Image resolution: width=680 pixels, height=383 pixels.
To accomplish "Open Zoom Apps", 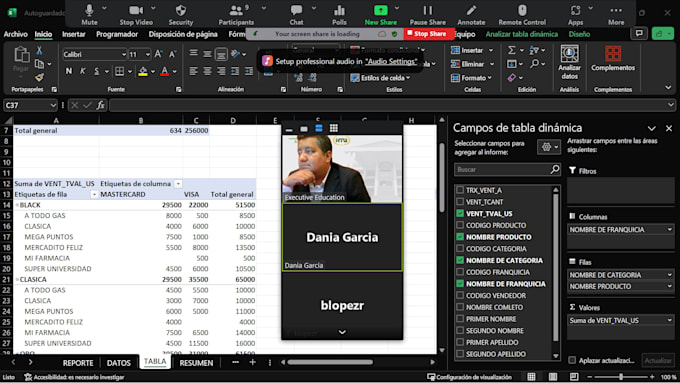I will pos(575,15).
